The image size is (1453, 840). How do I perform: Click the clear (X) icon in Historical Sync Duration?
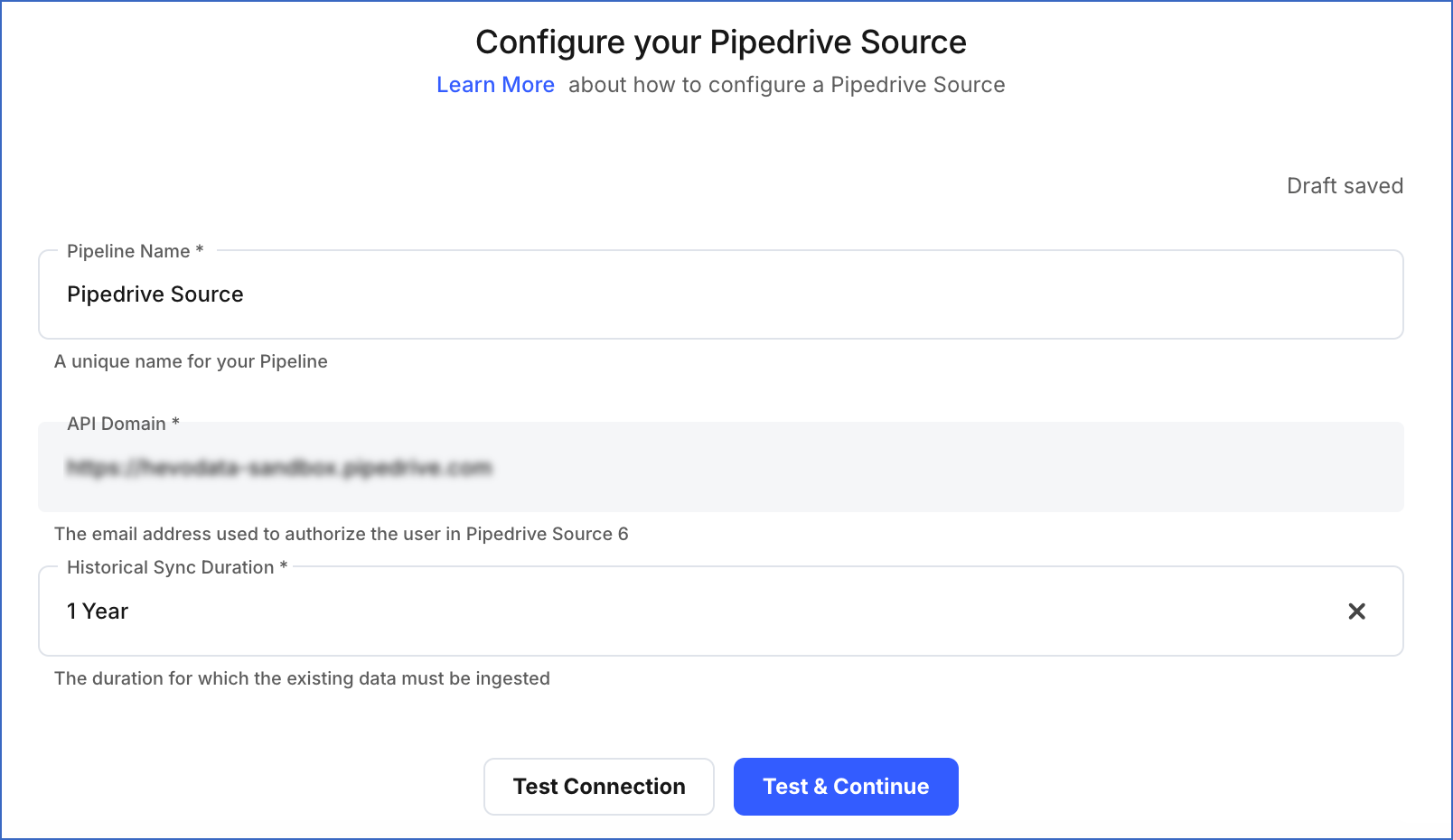click(1357, 611)
